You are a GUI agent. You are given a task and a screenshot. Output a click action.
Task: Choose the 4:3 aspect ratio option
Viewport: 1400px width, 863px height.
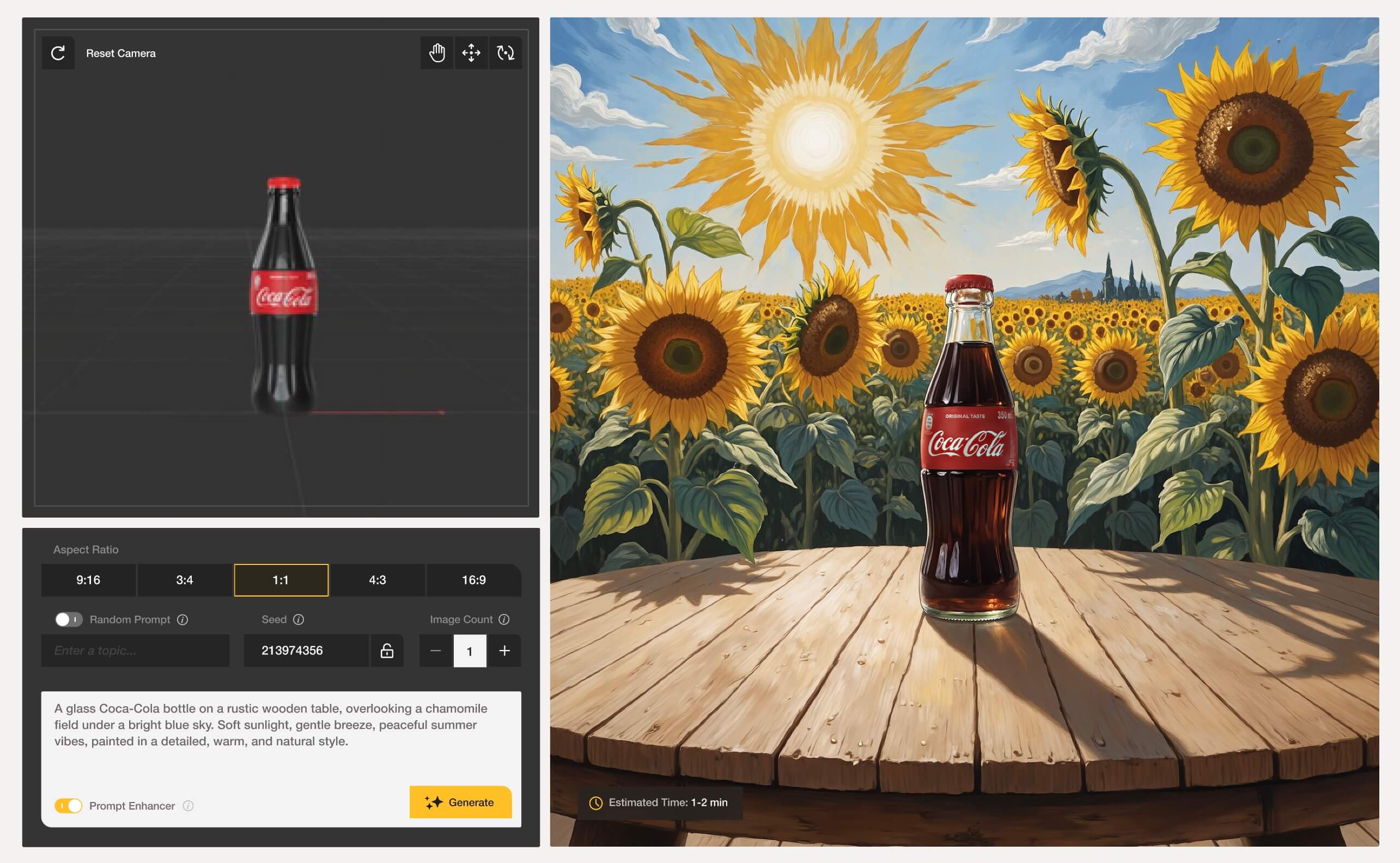point(378,580)
